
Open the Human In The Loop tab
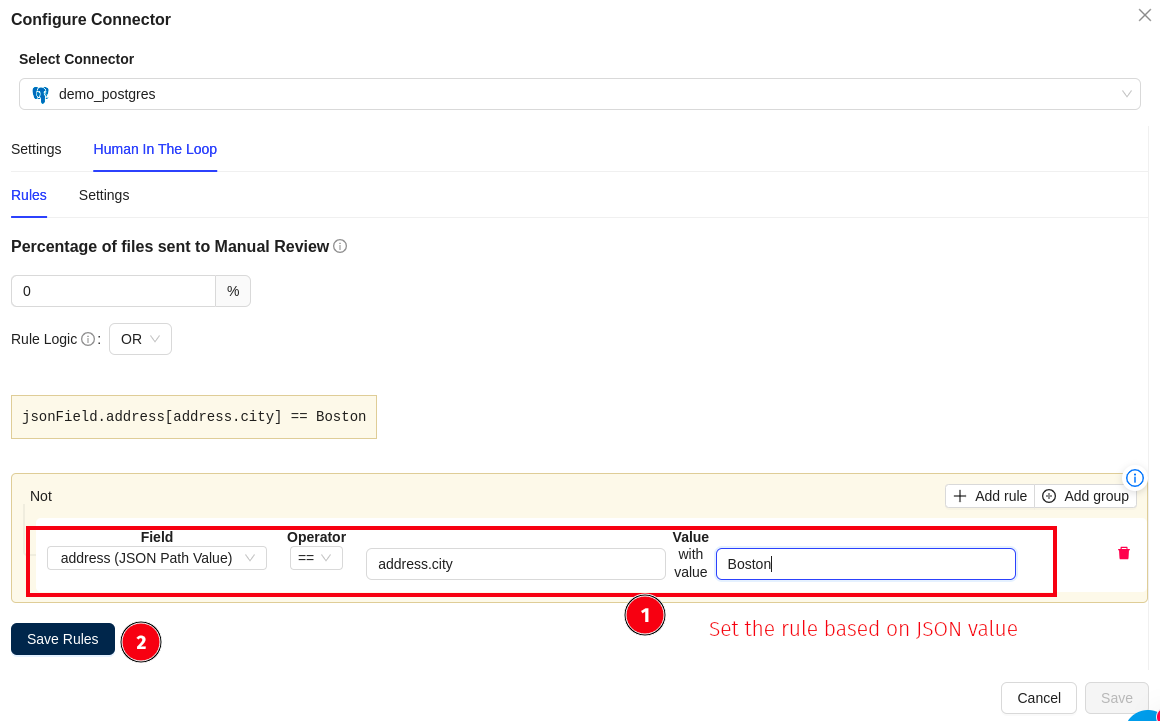155,149
